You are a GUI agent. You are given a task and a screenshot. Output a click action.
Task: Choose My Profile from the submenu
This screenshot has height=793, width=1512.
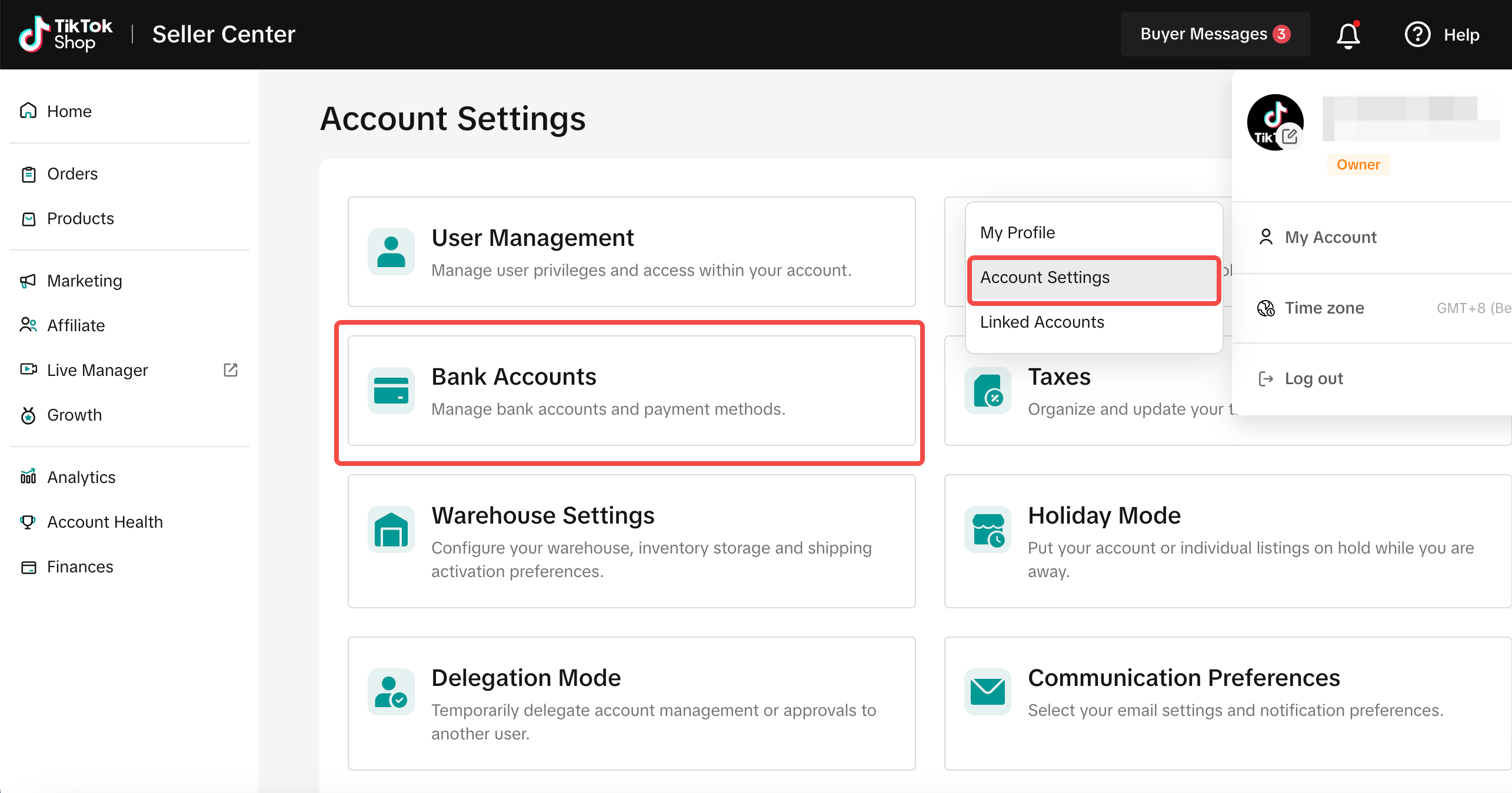(x=1017, y=233)
